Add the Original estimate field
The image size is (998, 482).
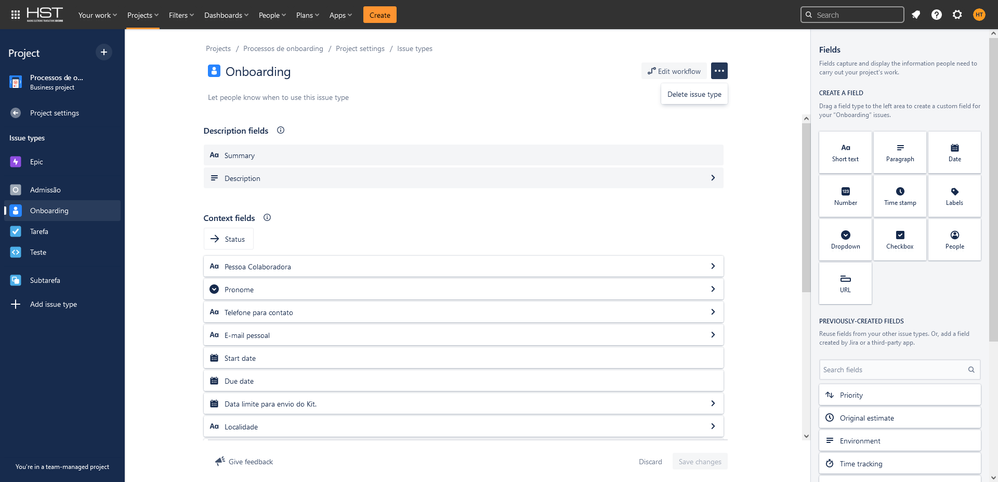tap(900, 418)
